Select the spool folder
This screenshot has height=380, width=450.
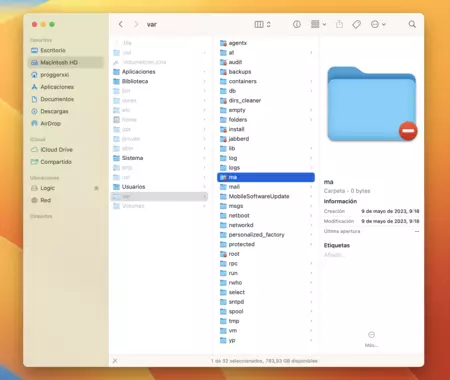pyautogui.click(x=266, y=311)
